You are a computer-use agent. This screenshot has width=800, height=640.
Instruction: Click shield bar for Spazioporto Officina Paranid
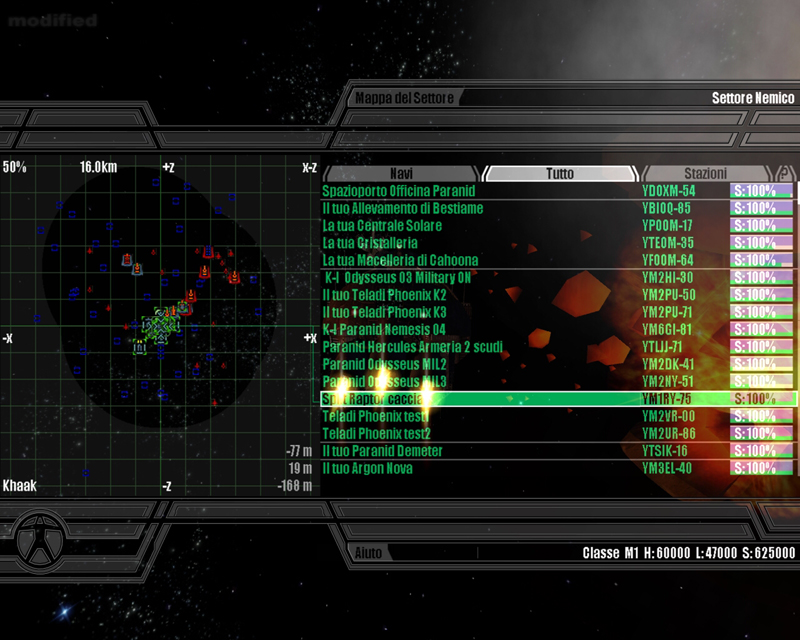(762, 191)
